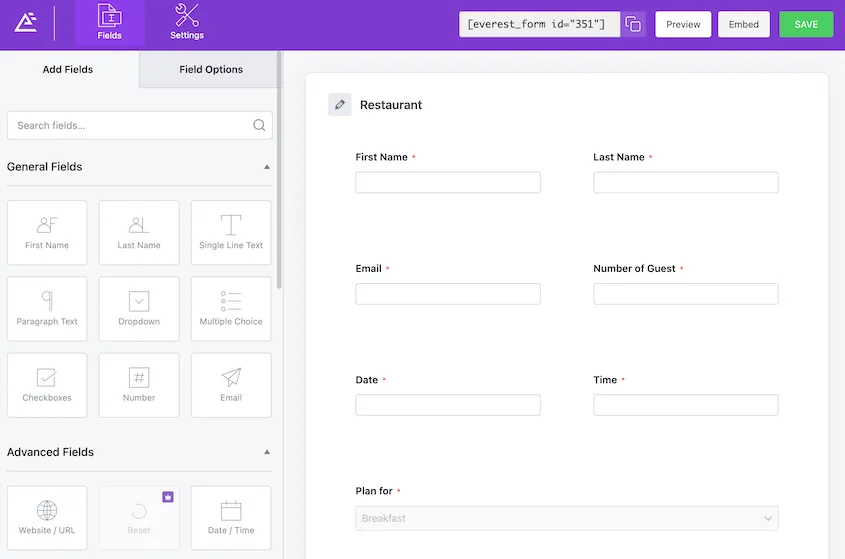The image size is (845, 559).
Task: Click the Embed button
Action: click(x=744, y=24)
